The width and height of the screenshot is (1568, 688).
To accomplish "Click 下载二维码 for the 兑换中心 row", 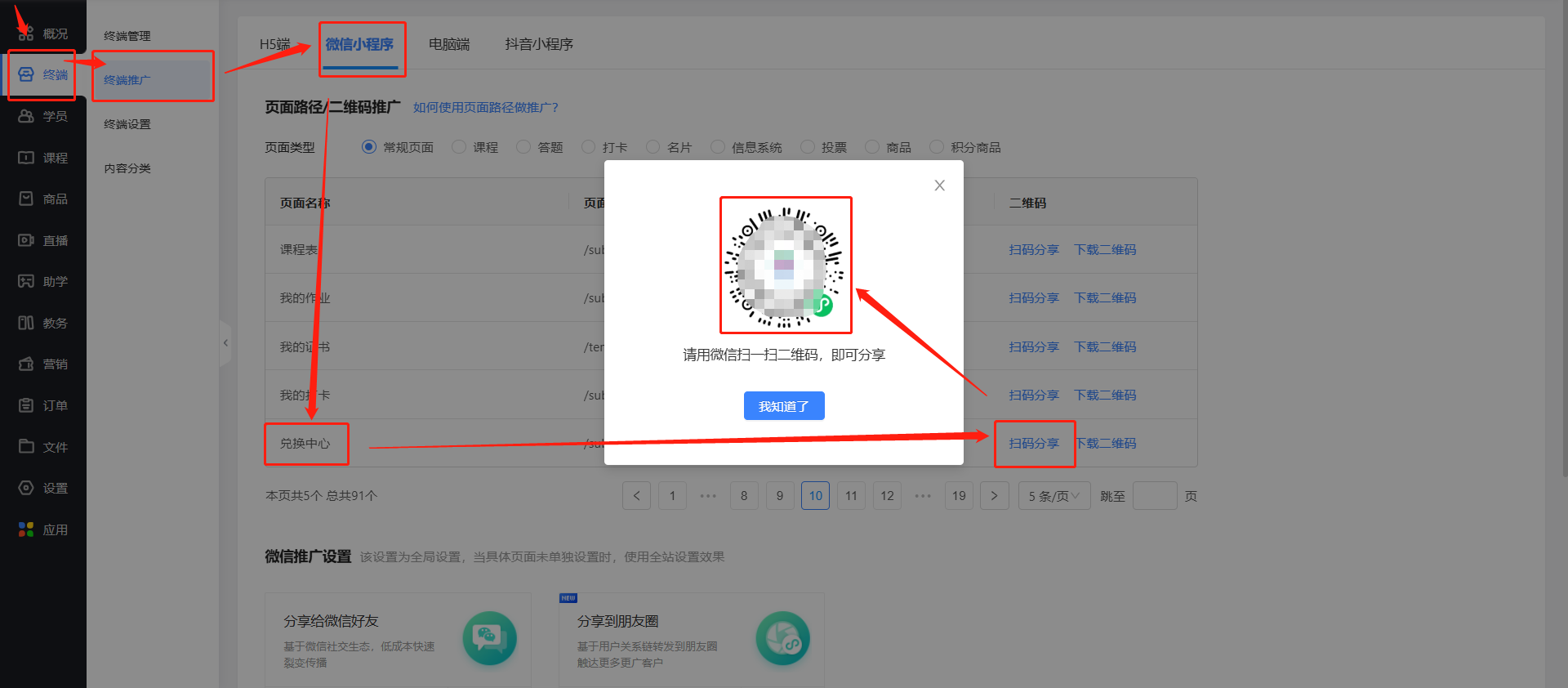I will tap(1105, 444).
